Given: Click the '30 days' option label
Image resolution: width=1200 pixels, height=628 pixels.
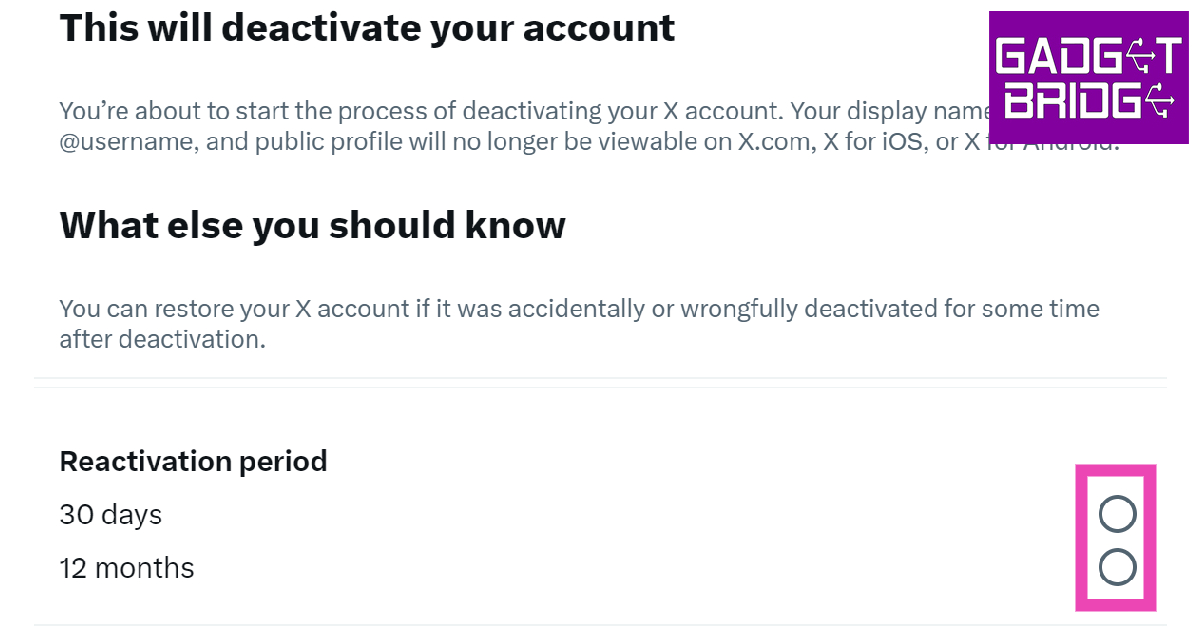Looking at the screenshot, I should (x=110, y=515).
